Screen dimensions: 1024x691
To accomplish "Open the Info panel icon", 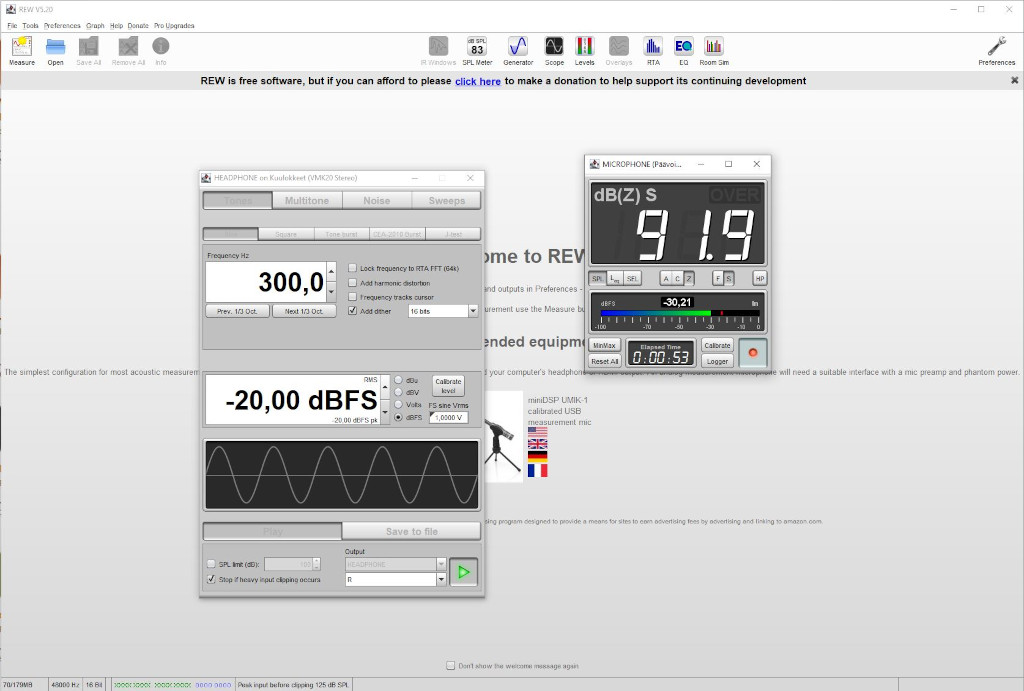I will (161, 51).
